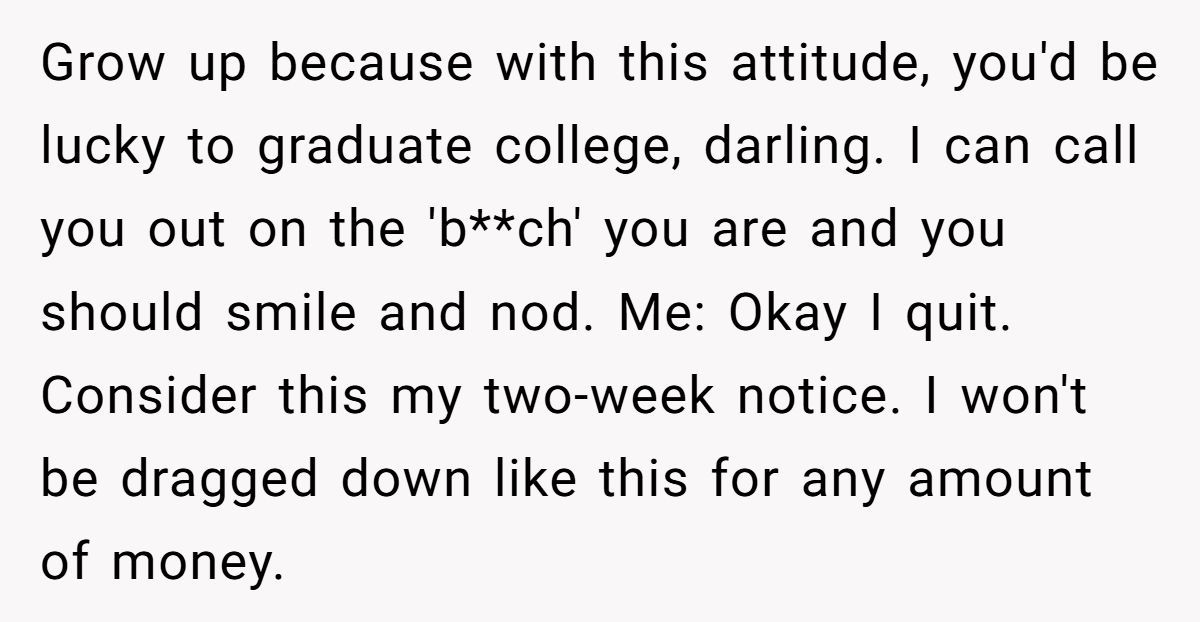
Task: Click the final word "money"
Action: click(x=191, y=563)
